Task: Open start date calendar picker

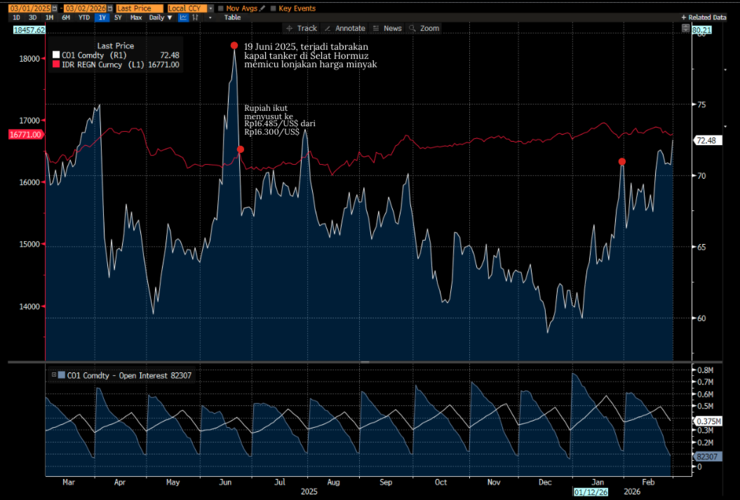Action: tap(54, 8)
